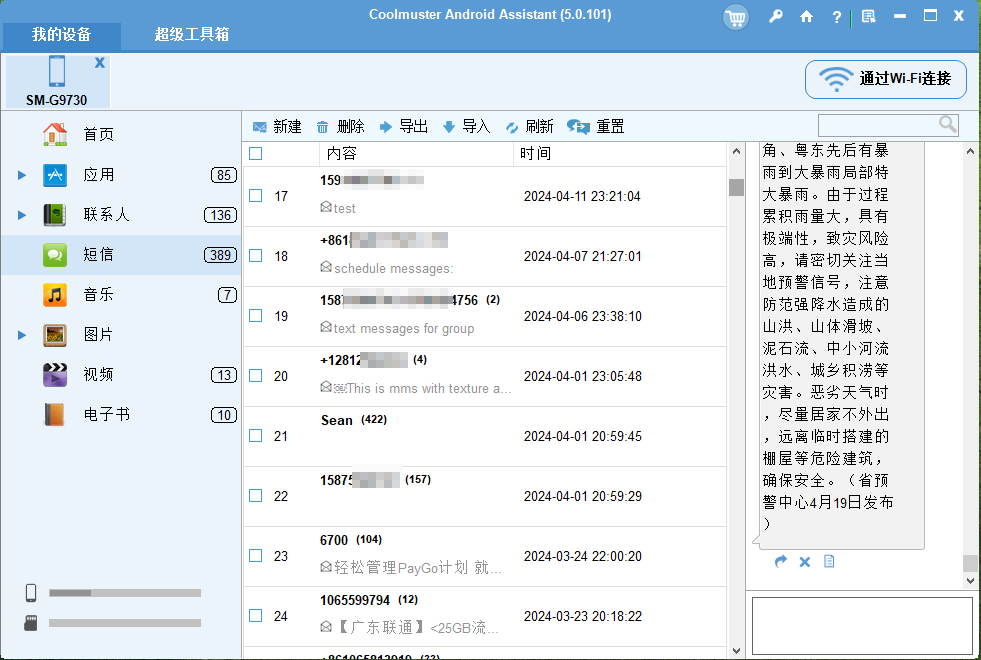Viewport: 981px width, 660px height.
Task: Toggle the select-all checkbox in header
Action: tap(255, 153)
